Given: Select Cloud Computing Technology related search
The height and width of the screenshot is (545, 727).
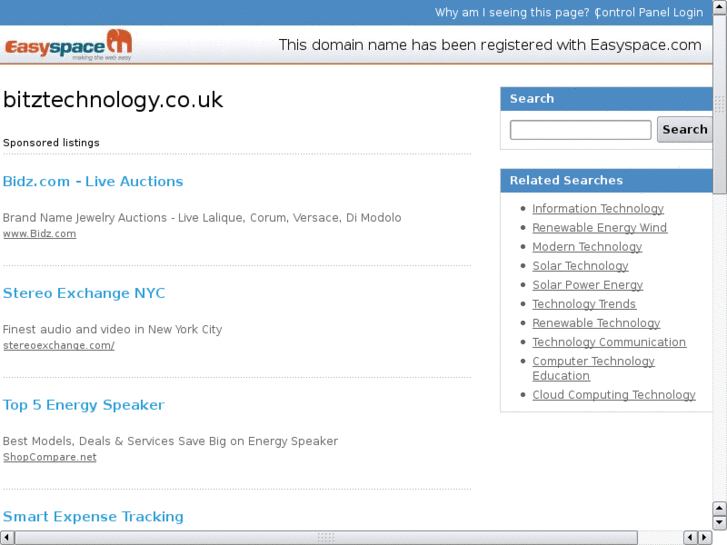Looking at the screenshot, I should click(613, 395).
